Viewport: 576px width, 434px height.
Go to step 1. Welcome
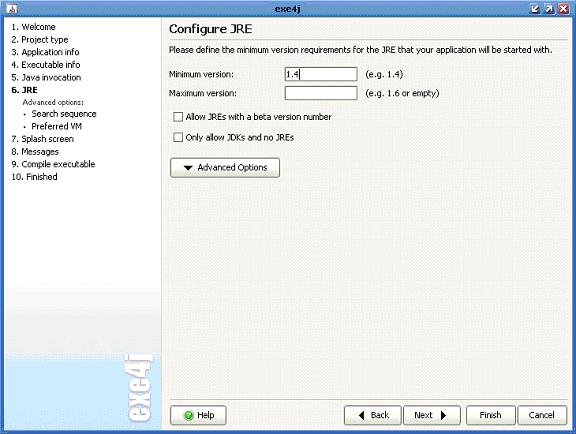[x=33, y=27]
